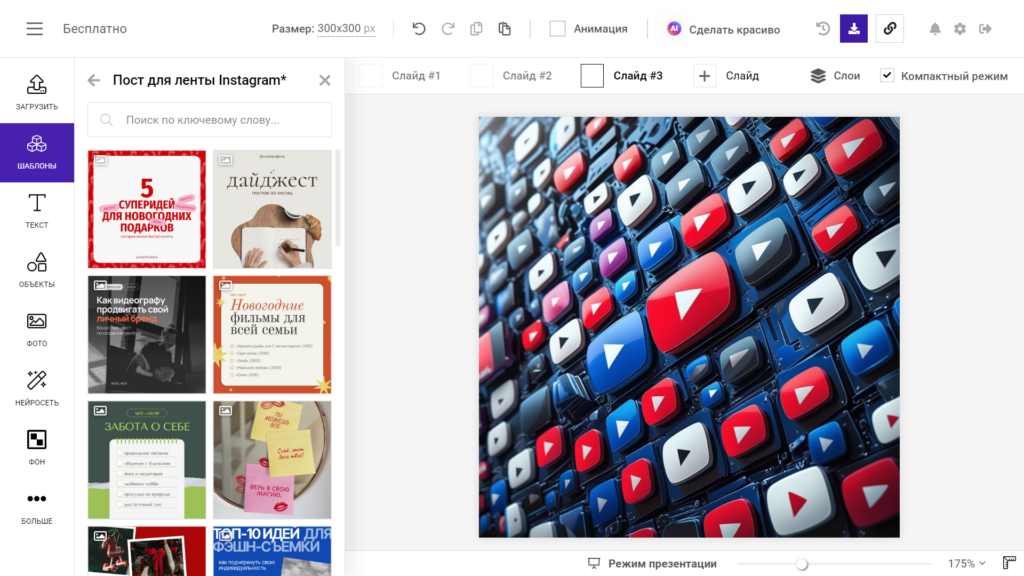
Task: Close the Instagram templates panel
Action: [x=325, y=80]
